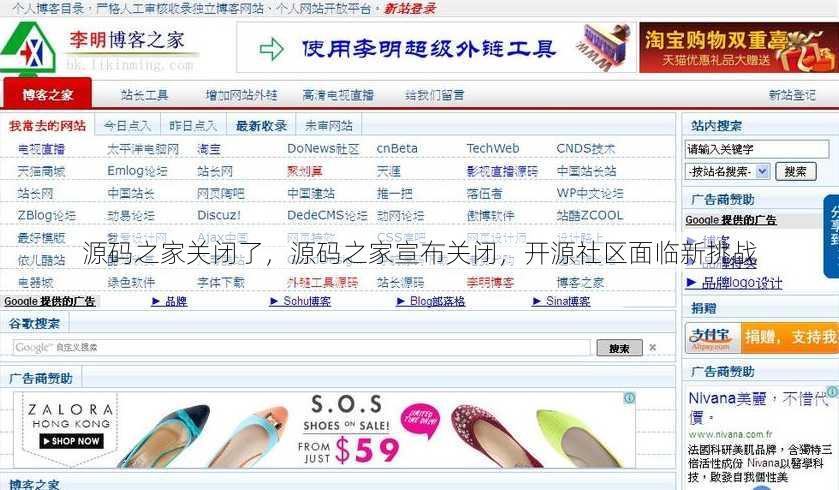
Task: Click the www.nivana.com.fr ad URL
Action: pyautogui.click(x=730, y=434)
